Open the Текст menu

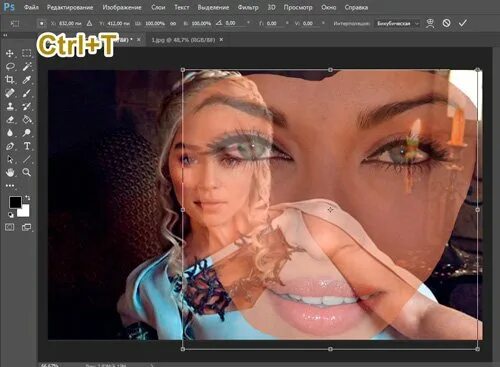(182, 7)
